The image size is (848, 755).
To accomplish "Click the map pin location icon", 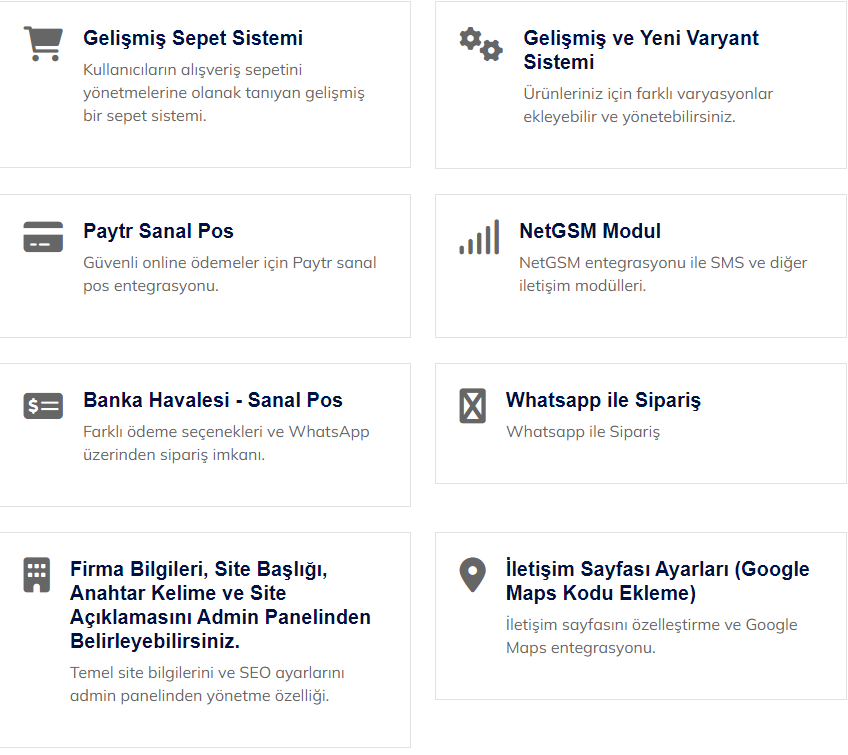I will (472, 574).
